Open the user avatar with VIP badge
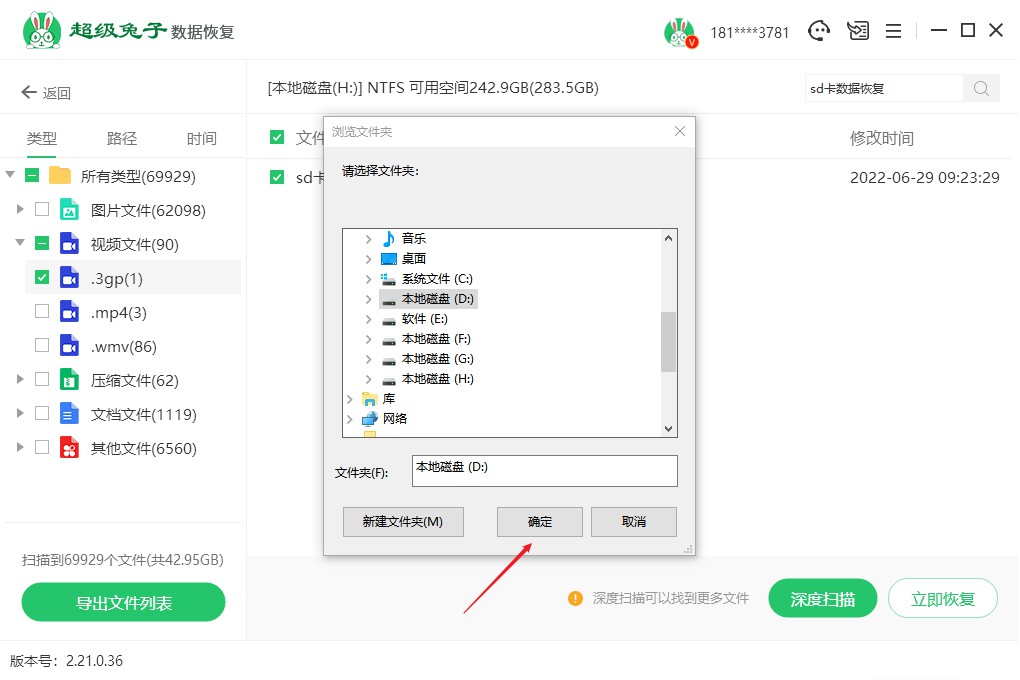Image resolution: width=1020 pixels, height=680 pixels. pyautogui.click(x=680, y=32)
